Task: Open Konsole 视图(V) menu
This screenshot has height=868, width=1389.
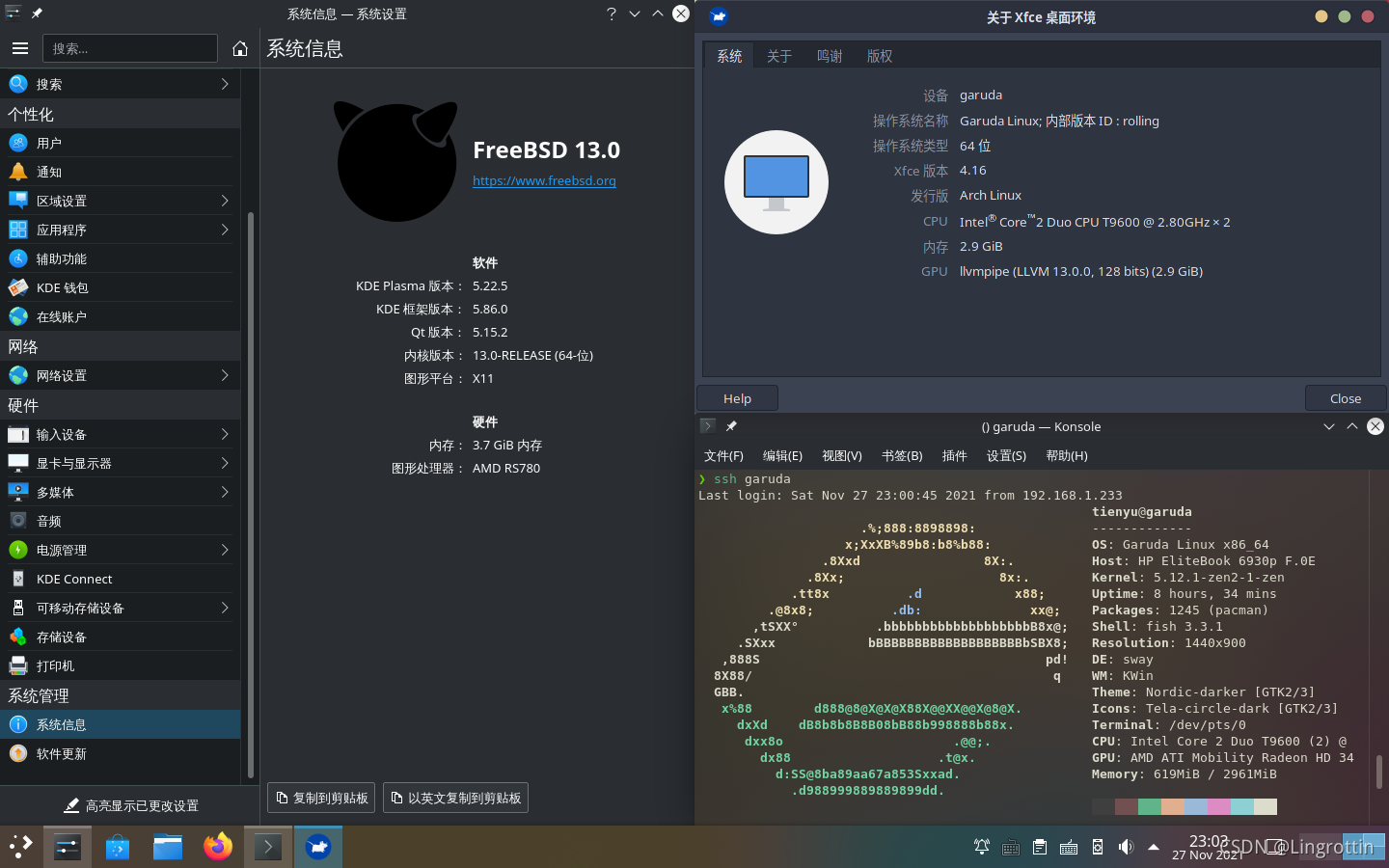Action: click(x=842, y=455)
